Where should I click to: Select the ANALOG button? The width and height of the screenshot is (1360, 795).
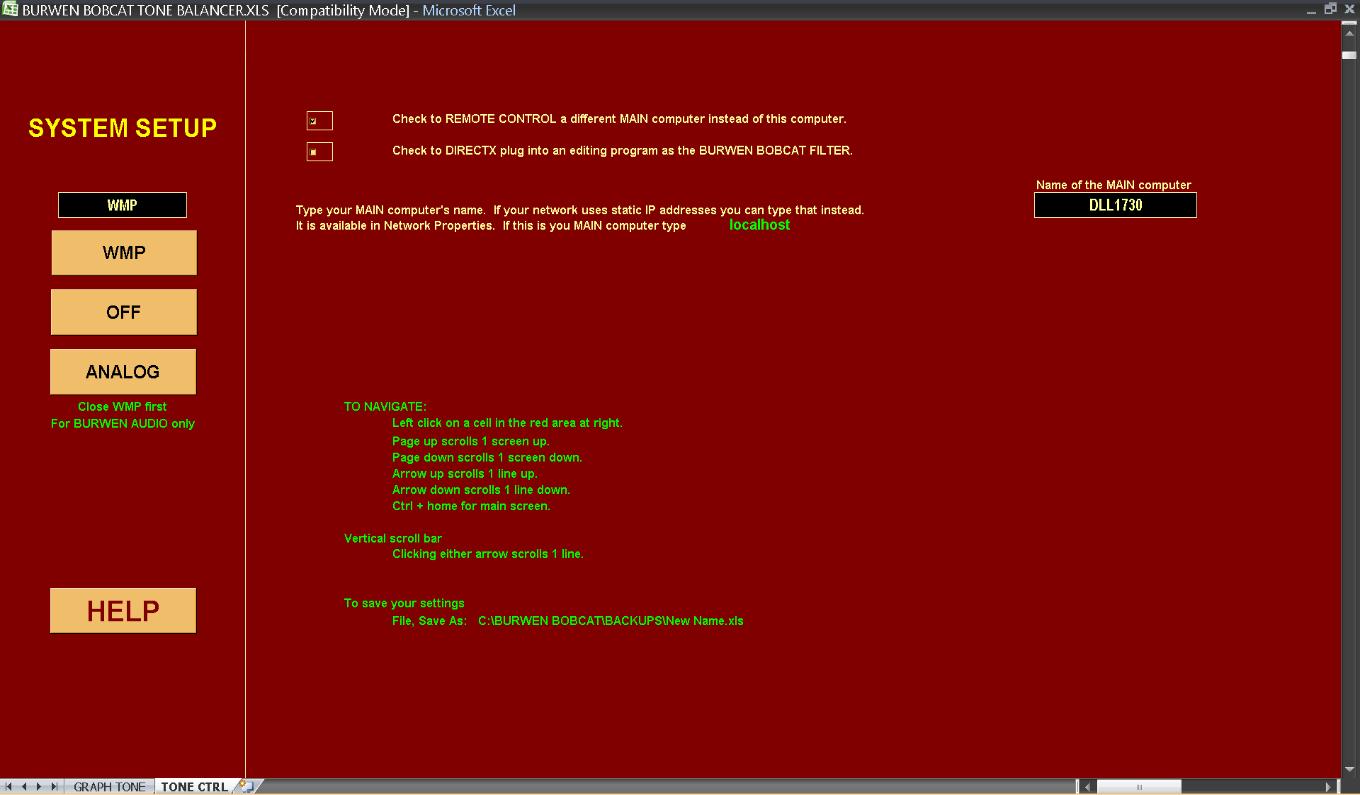pyautogui.click(x=123, y=372)
